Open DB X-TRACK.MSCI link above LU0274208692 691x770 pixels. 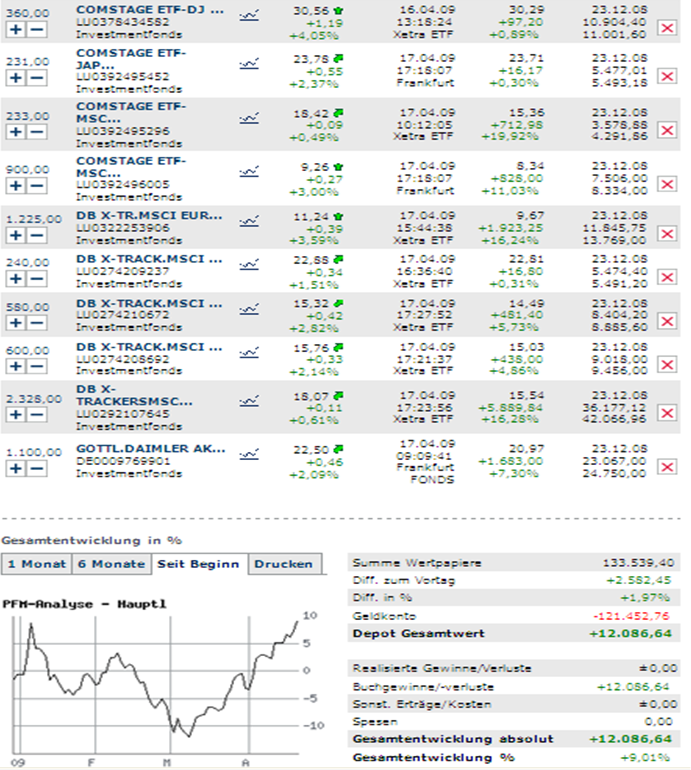click(x=149, y=347)
